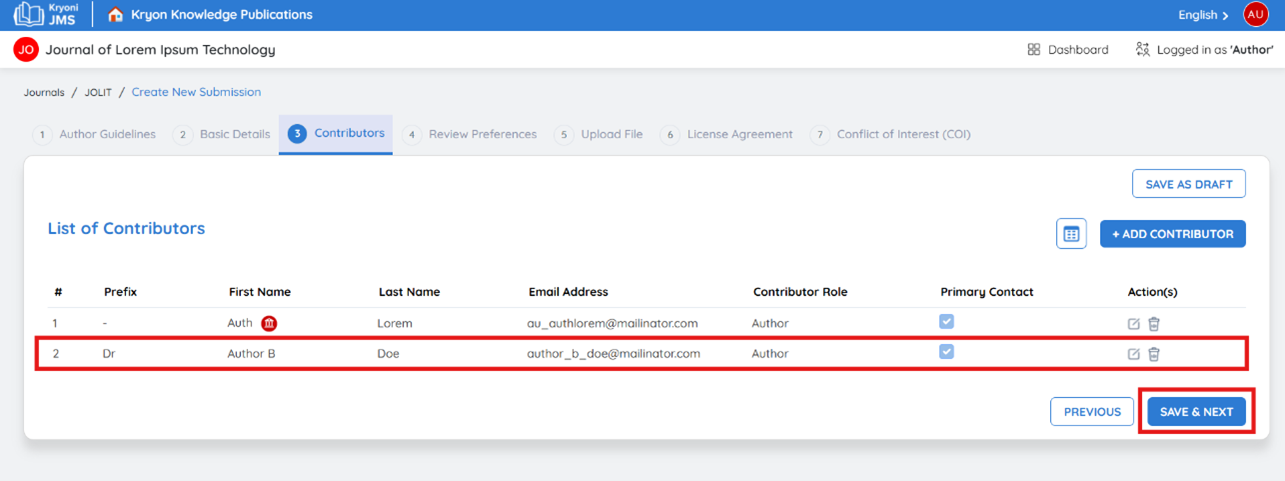
Task: Open the home icon beside Kryon Knowledge Publications
Action: (x=115, y=15)
